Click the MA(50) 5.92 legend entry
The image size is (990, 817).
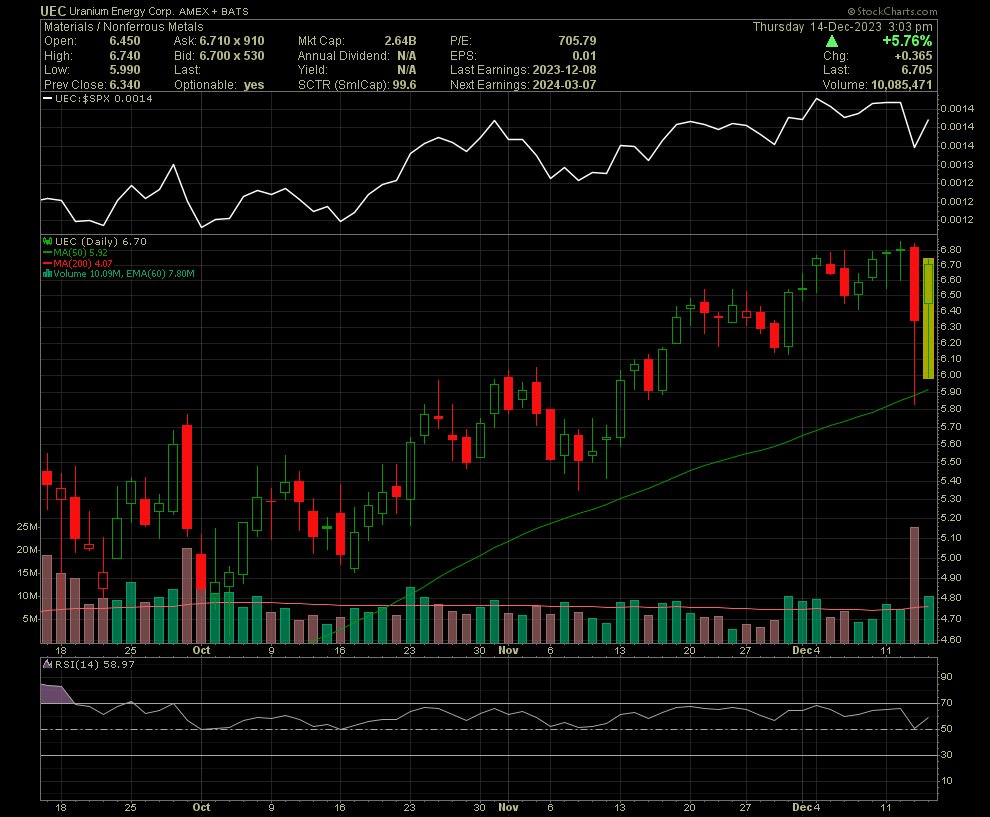(80, 253)
